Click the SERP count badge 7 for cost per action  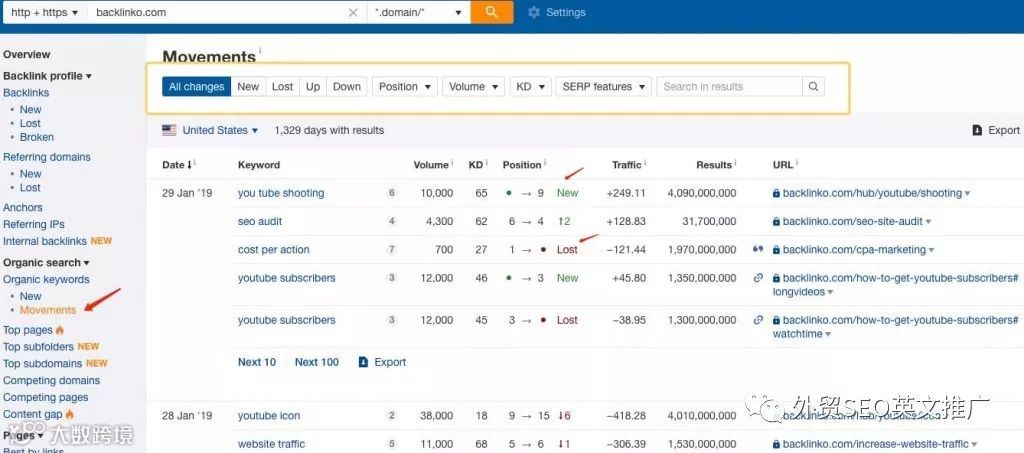(392, 249)
